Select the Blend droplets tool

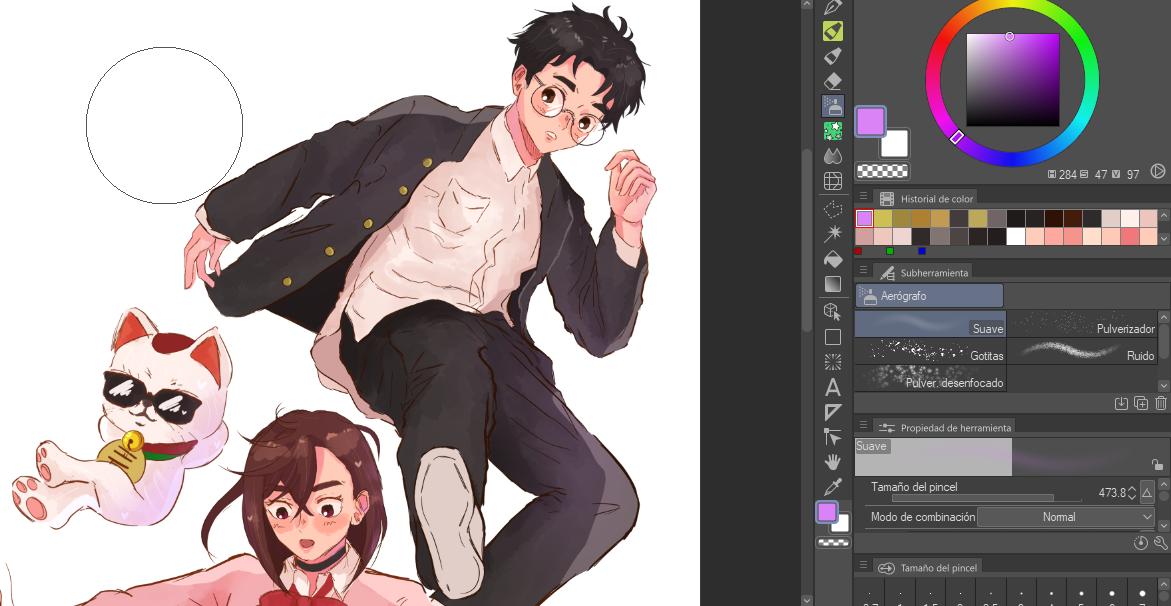pos(833,155)
